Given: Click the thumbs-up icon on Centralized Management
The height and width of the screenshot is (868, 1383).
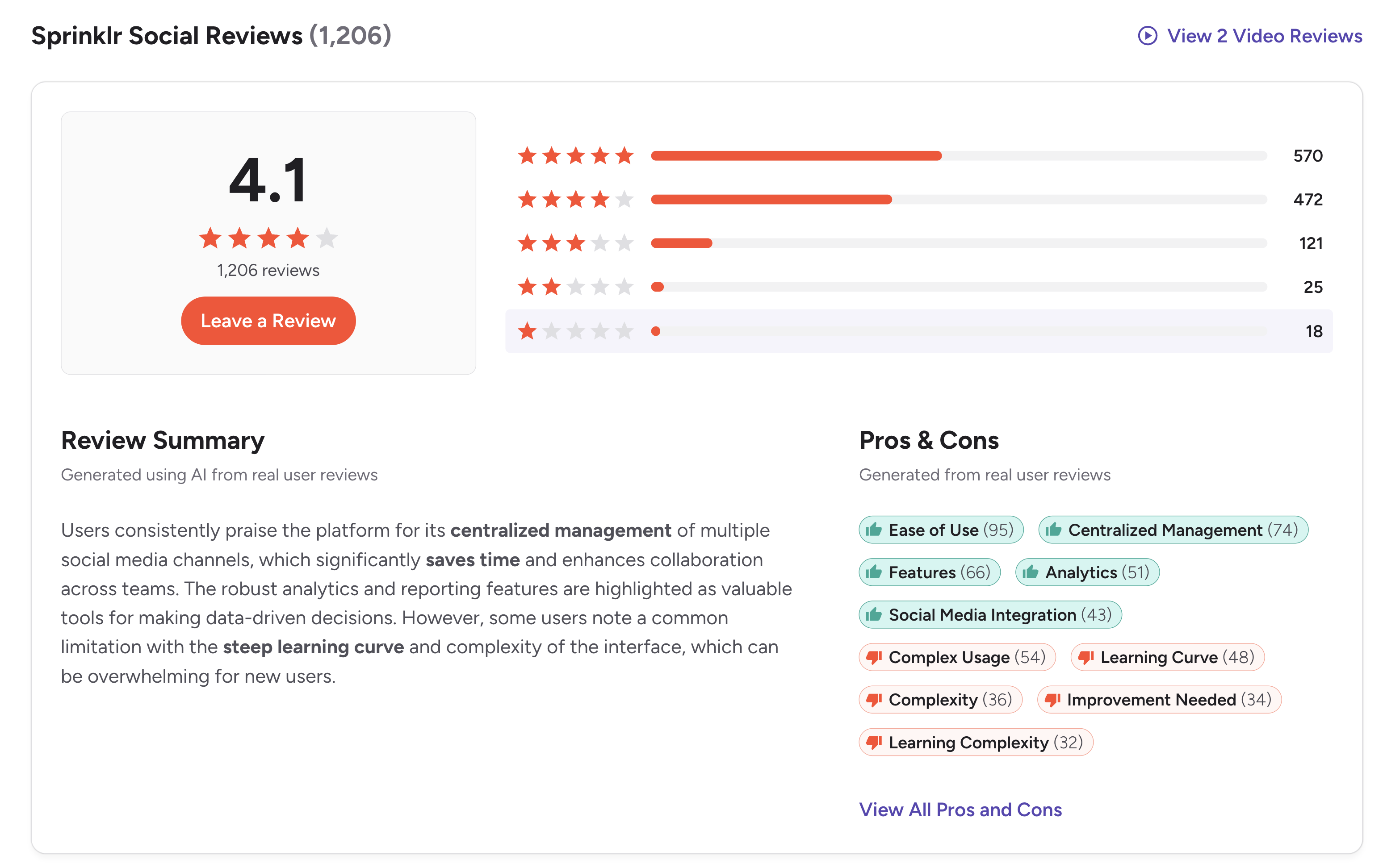Looking at the screenshot, I should (1053, 529).
